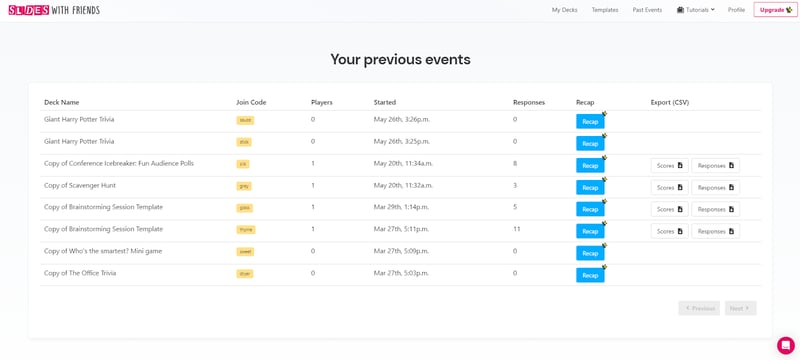
Task: Expand the Tutorials dropdown menu
Action: [x=696, y=10]
